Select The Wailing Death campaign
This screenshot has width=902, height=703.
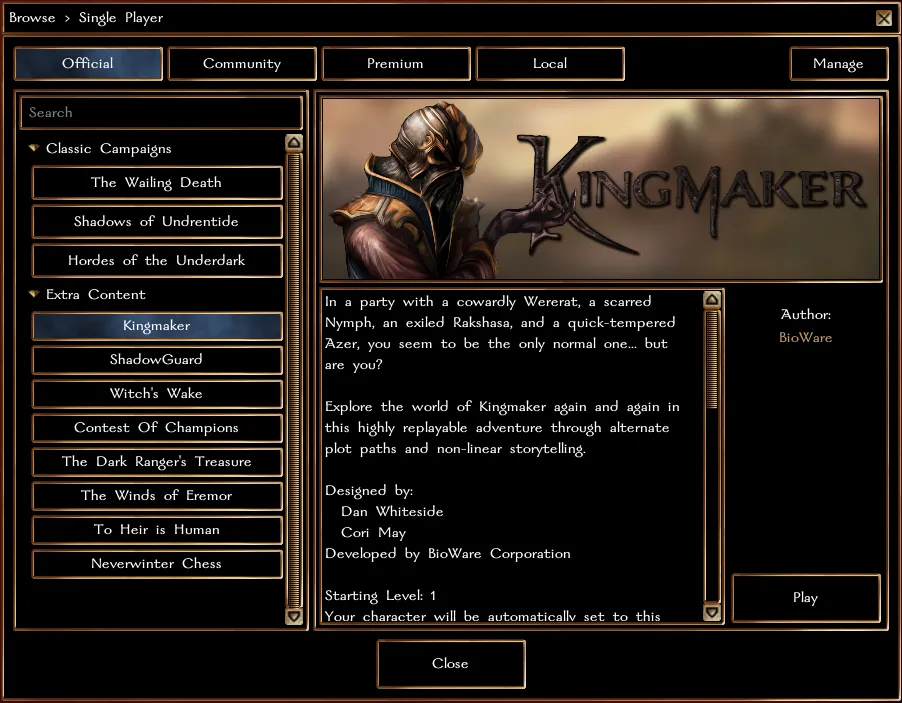click(x=157, y=183)
